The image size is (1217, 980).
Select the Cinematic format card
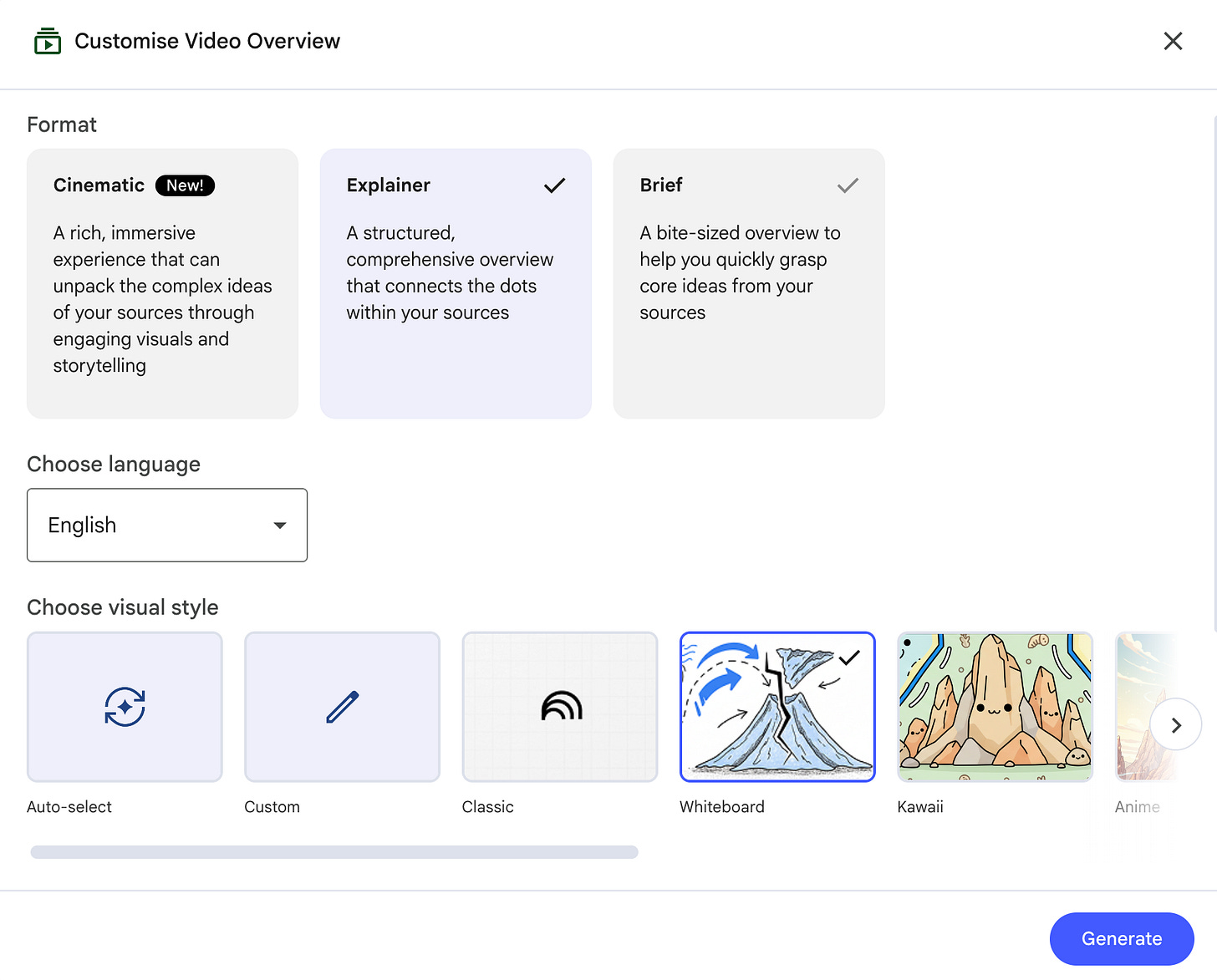pos(162,283)
